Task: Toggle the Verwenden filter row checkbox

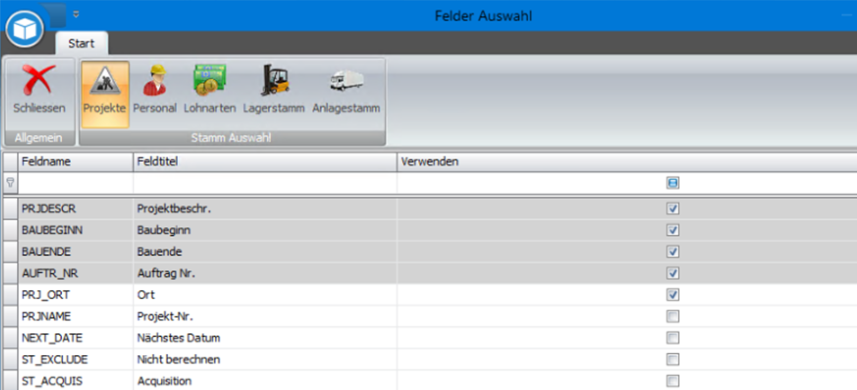Action: click(673, 184)
